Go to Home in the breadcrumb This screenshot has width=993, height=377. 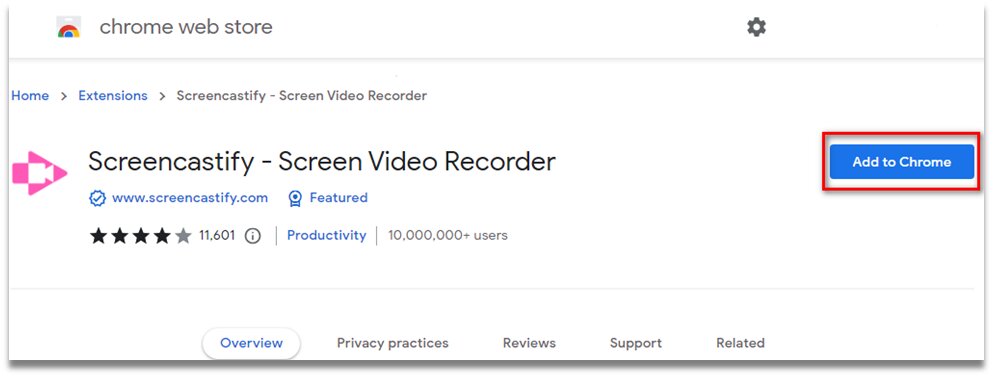30,96
